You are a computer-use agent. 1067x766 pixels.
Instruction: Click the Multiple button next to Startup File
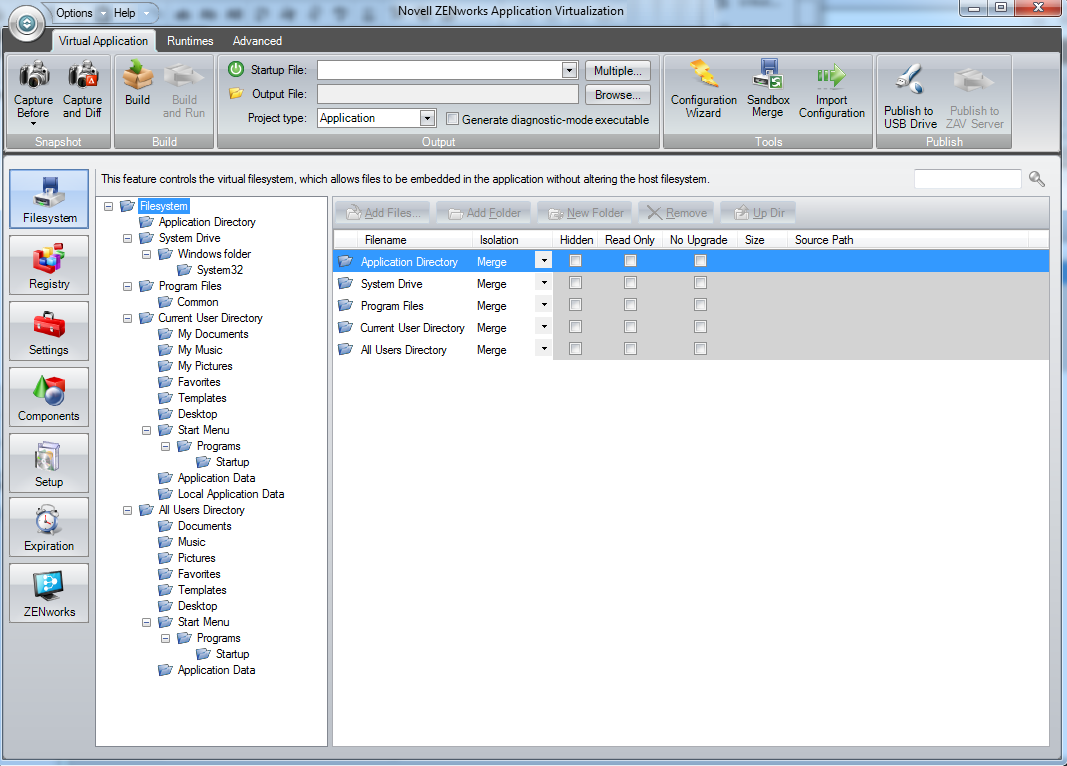pyautogui.click(x=617, y=71)
